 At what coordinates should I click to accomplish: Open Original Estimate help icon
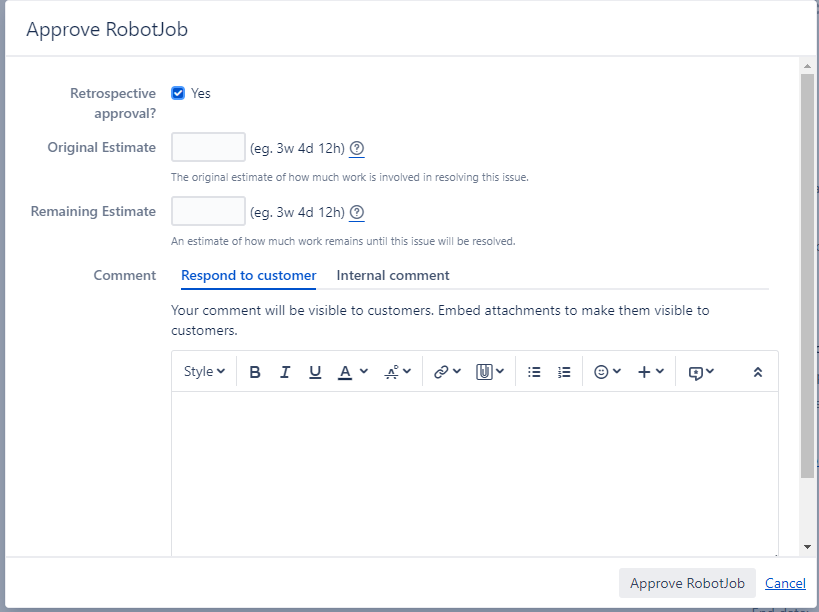coord(357,148)
